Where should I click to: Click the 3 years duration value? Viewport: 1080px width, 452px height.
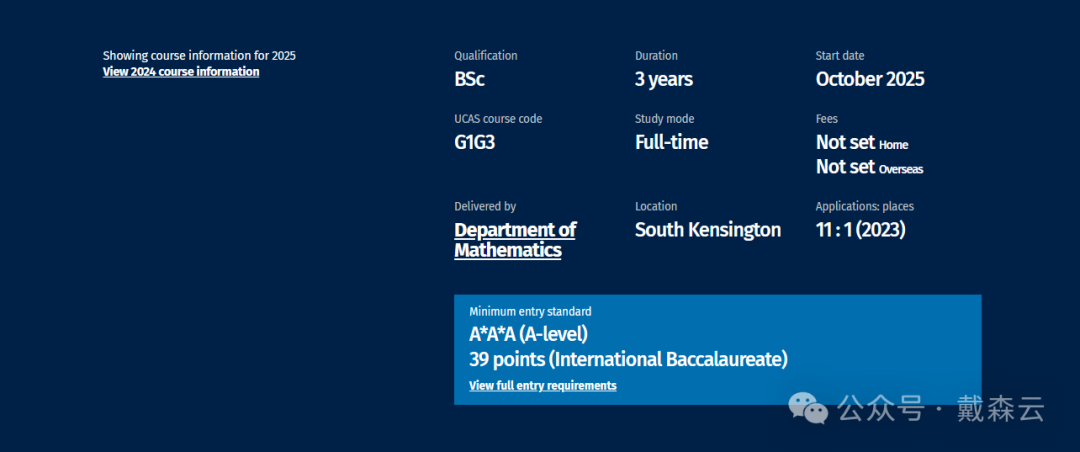tap(664, 80)
